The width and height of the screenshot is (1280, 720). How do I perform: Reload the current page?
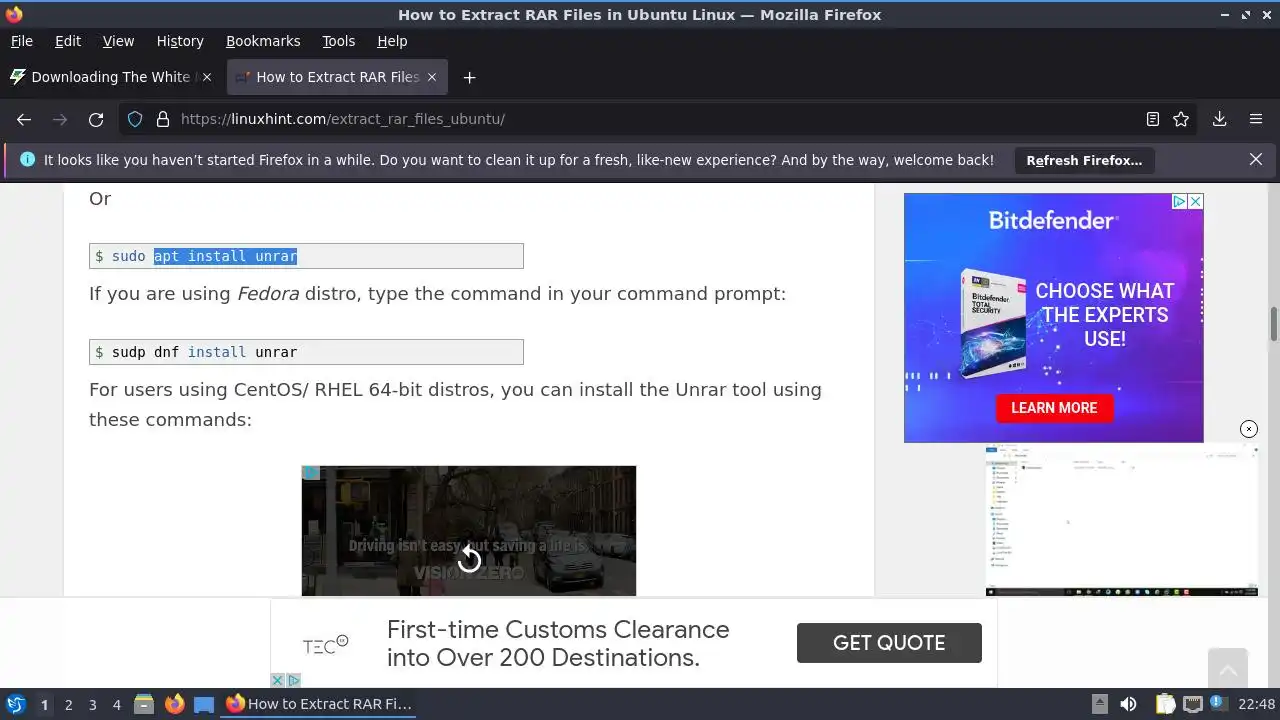(x=96, y=119)
